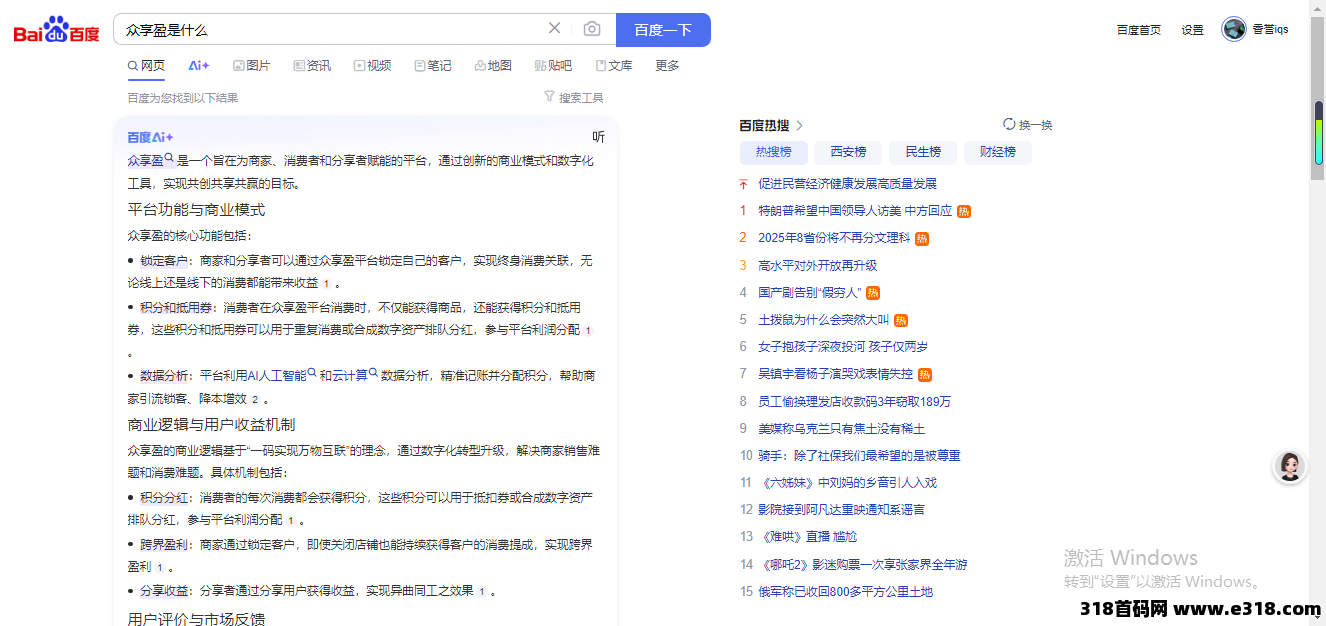The width and height of the screenshot is (1326, 626).
Task: Open the 云计算 keyword link
Action: click(355, 375)
